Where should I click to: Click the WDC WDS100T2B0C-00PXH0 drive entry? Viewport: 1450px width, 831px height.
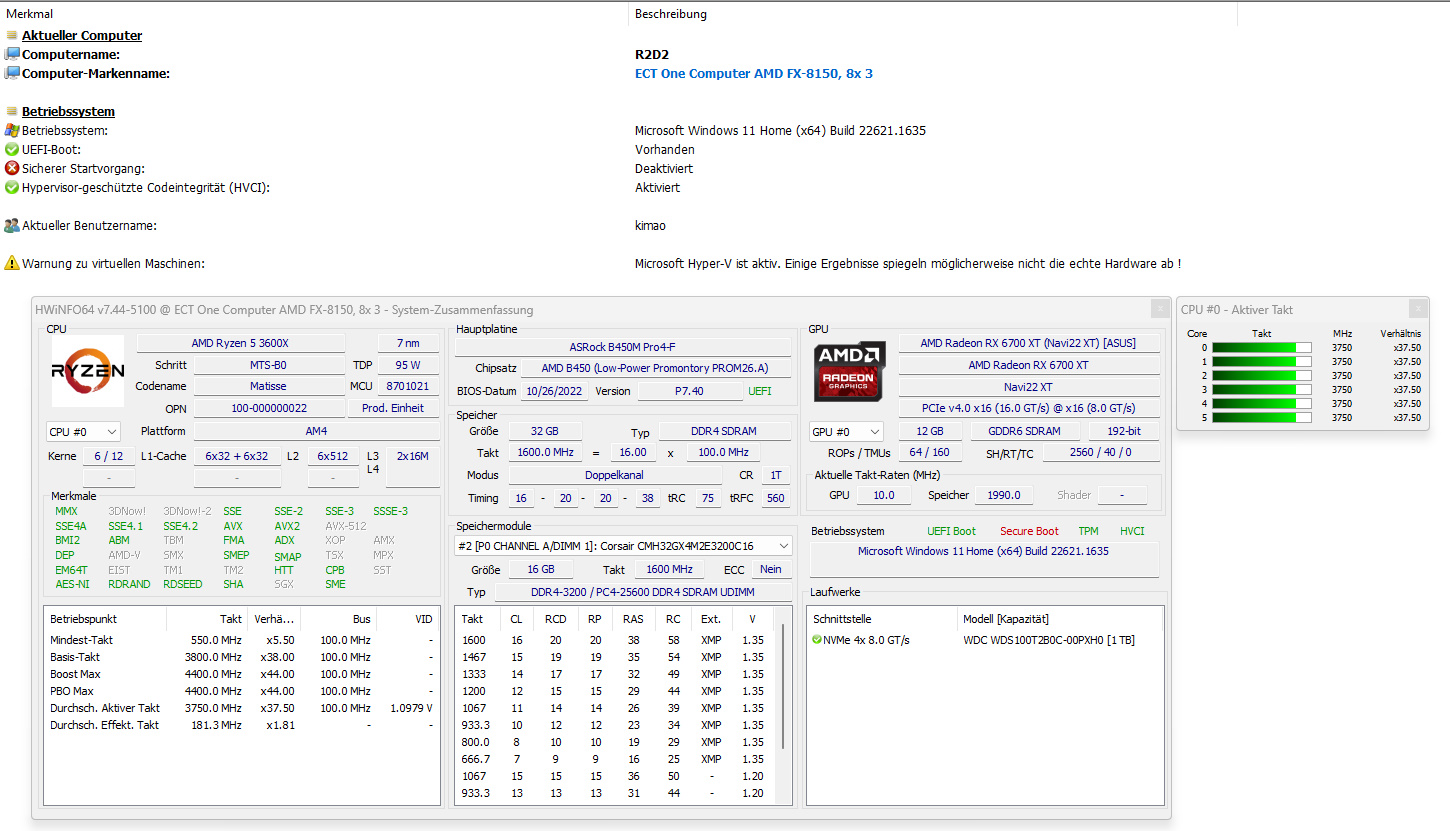click(1049, 640)
